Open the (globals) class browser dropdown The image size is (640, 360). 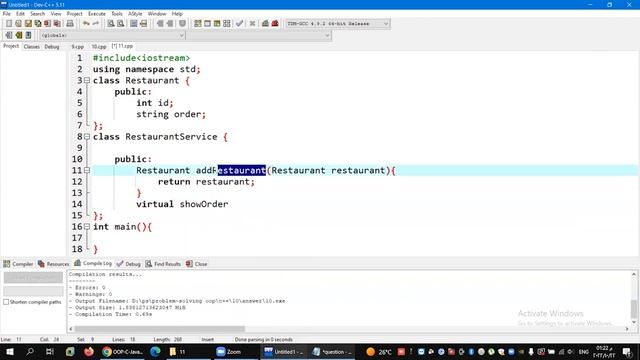pos(113,36)
